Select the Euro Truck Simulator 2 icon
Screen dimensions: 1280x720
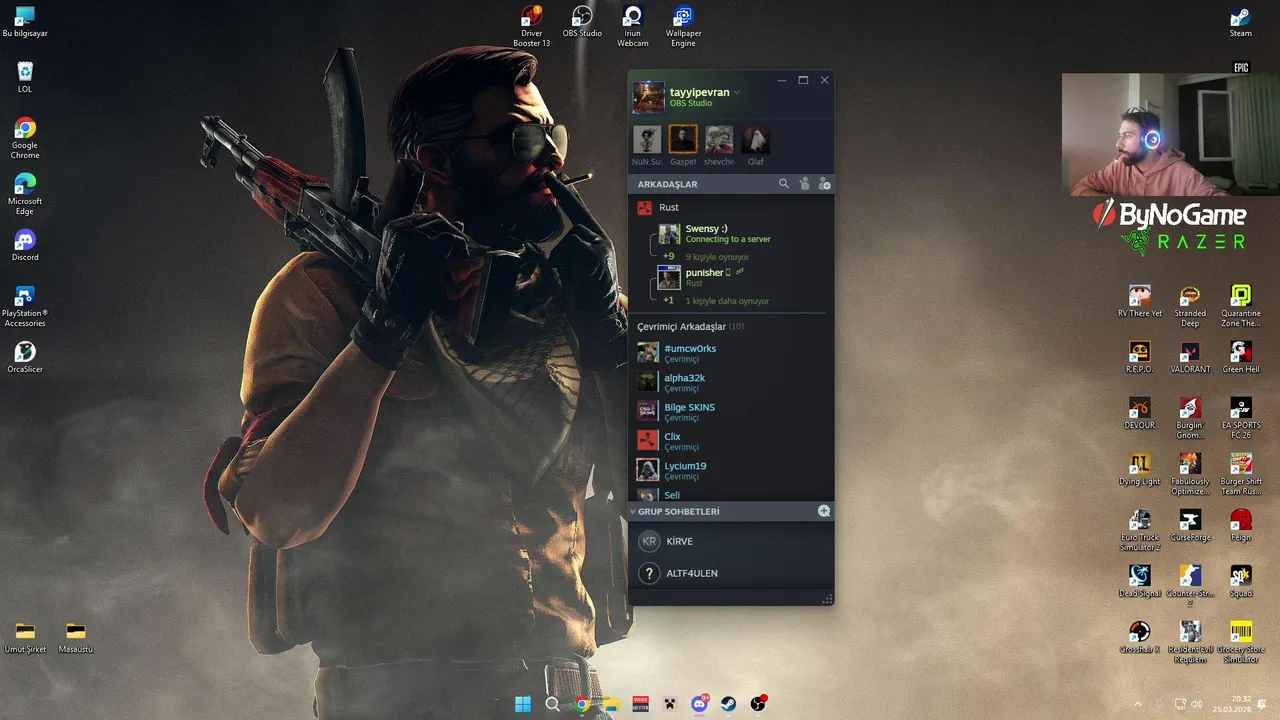pos(1139,530)
